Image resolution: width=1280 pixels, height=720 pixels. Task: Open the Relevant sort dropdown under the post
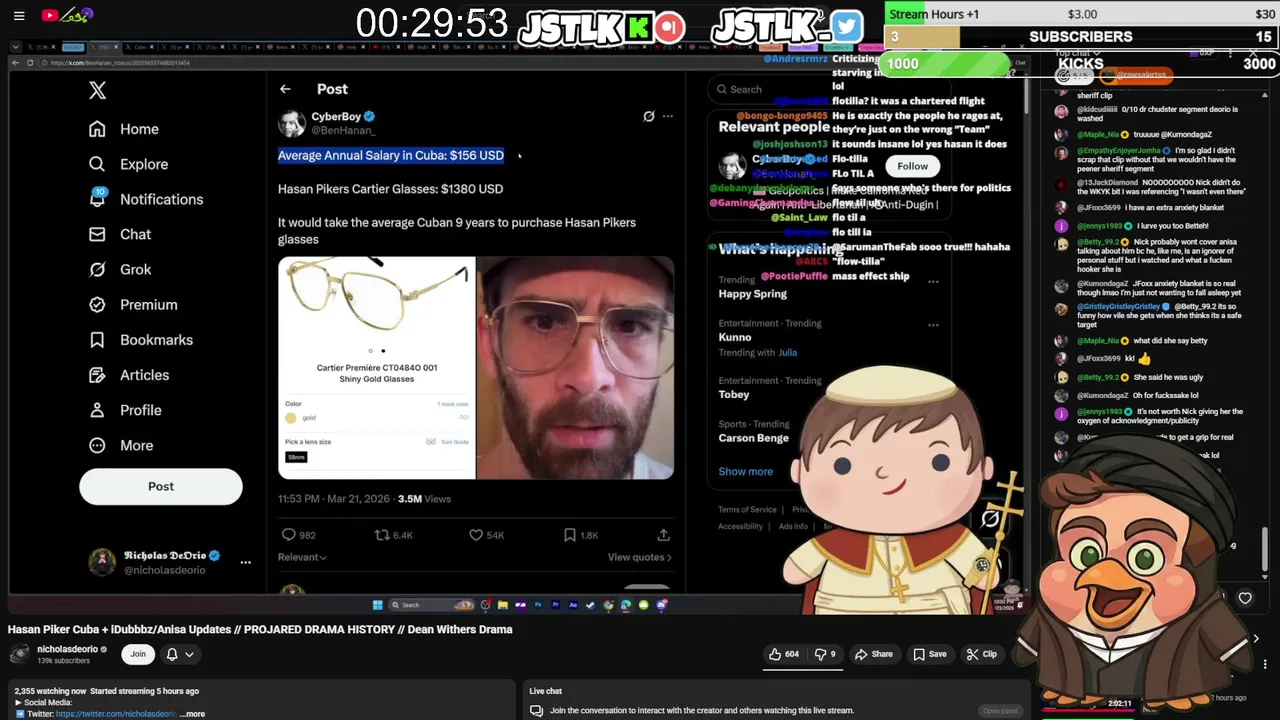302,557
